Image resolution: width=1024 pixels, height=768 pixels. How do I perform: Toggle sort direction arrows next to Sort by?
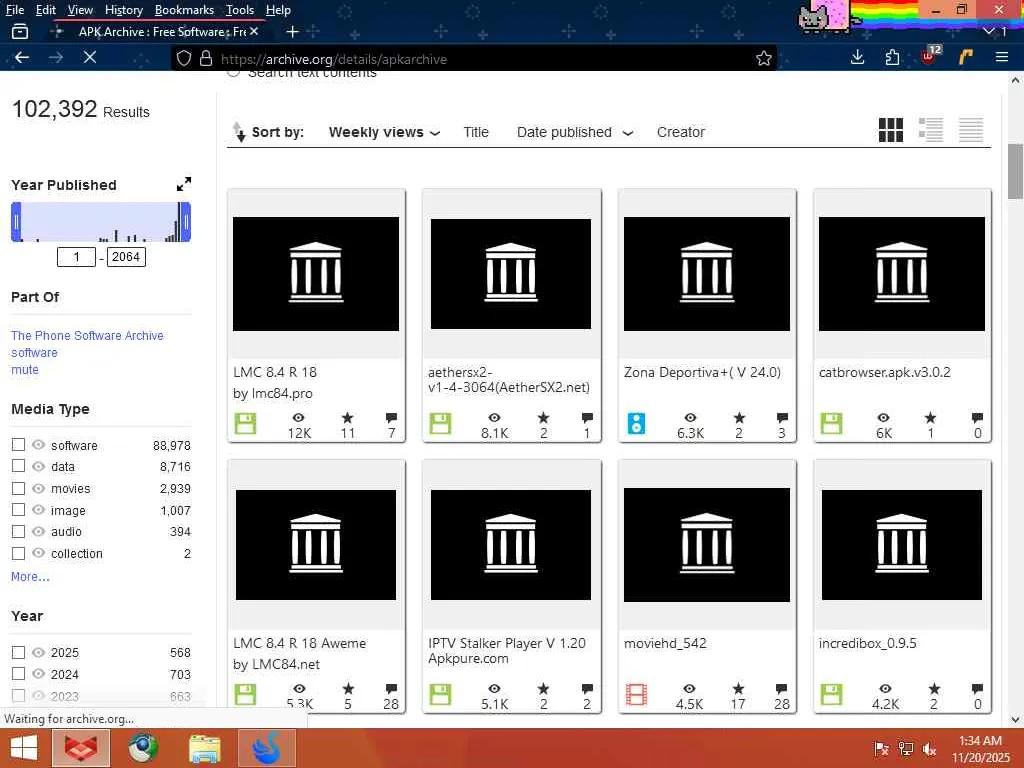[239, 132]
